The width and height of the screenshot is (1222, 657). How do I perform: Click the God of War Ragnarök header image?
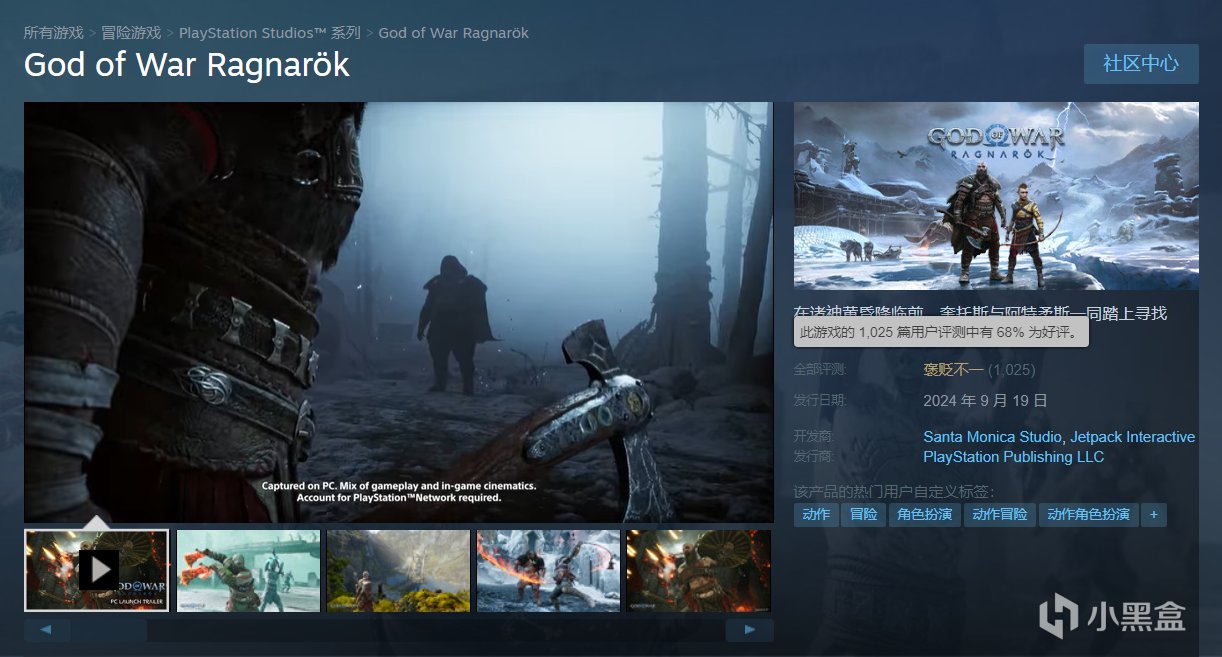[996, 196]
